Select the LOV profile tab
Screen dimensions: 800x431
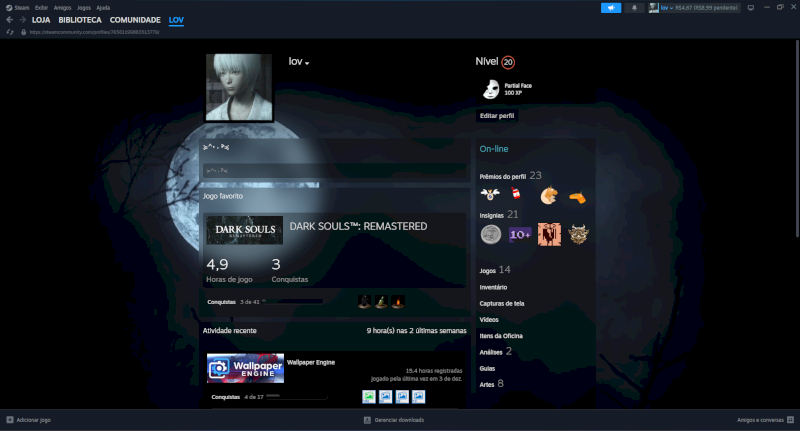176,20
